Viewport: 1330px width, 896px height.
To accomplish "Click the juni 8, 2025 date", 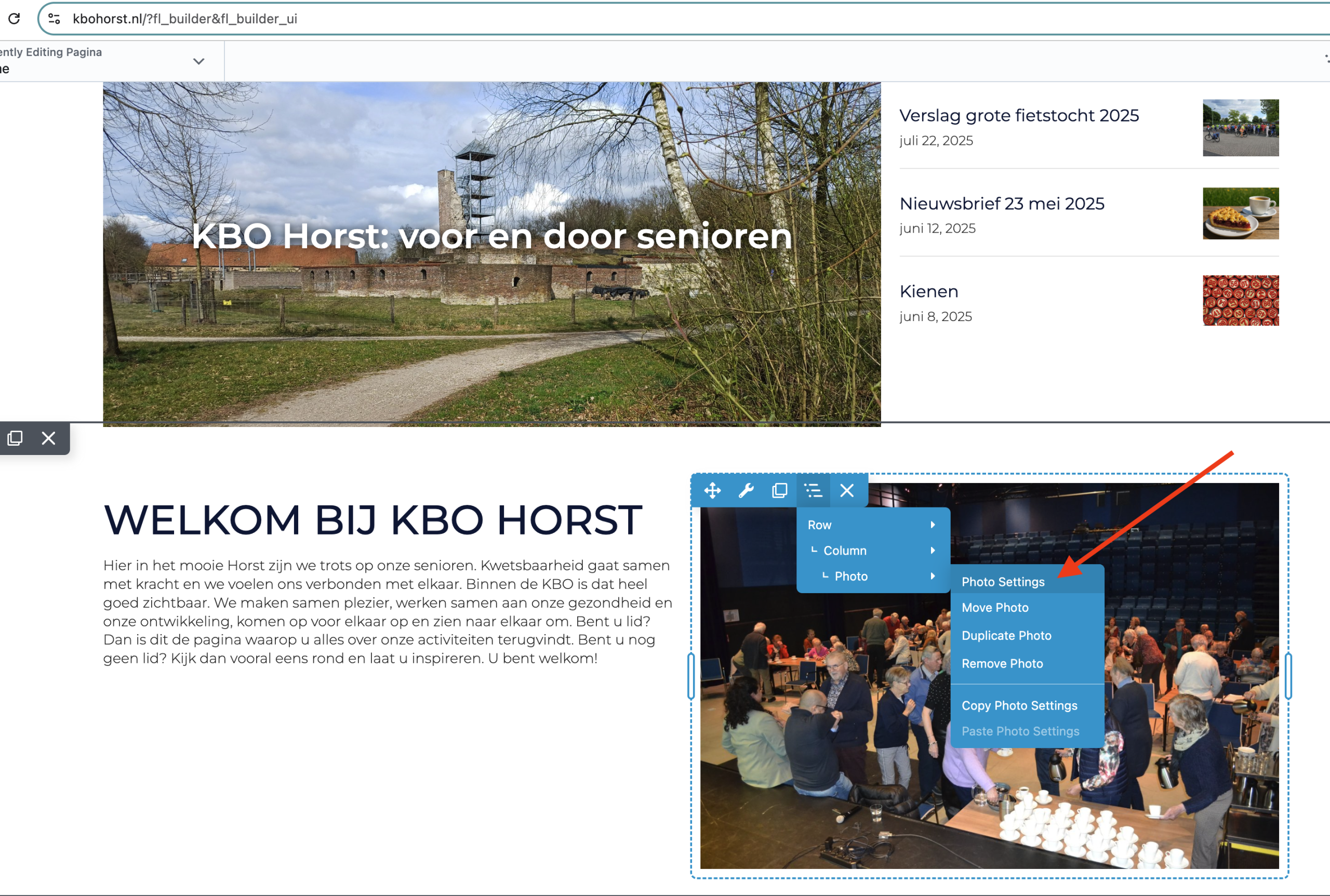I will click(x=936, y=316).
